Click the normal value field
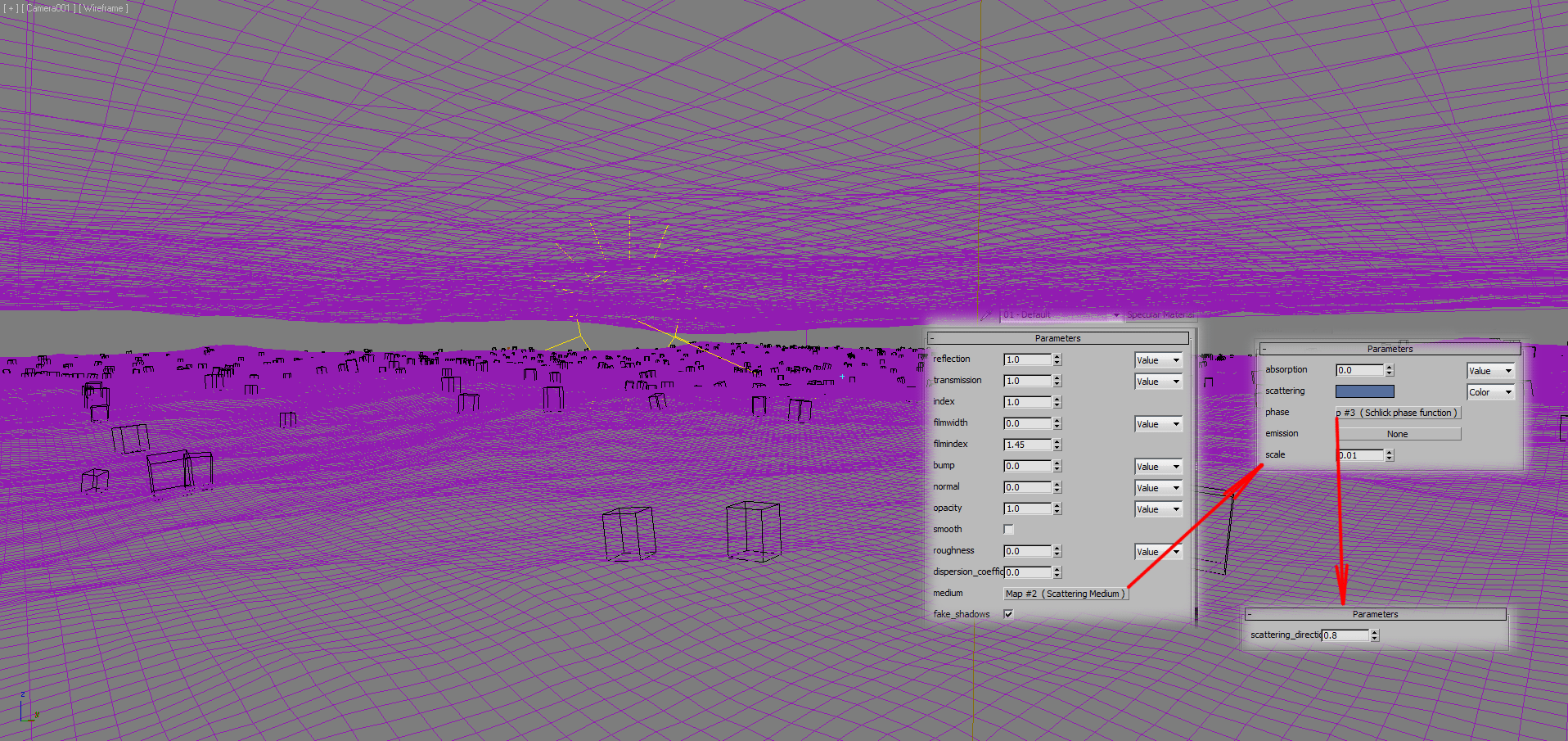Screen dimensions: 1568x741 click(x=1027, y=487)
